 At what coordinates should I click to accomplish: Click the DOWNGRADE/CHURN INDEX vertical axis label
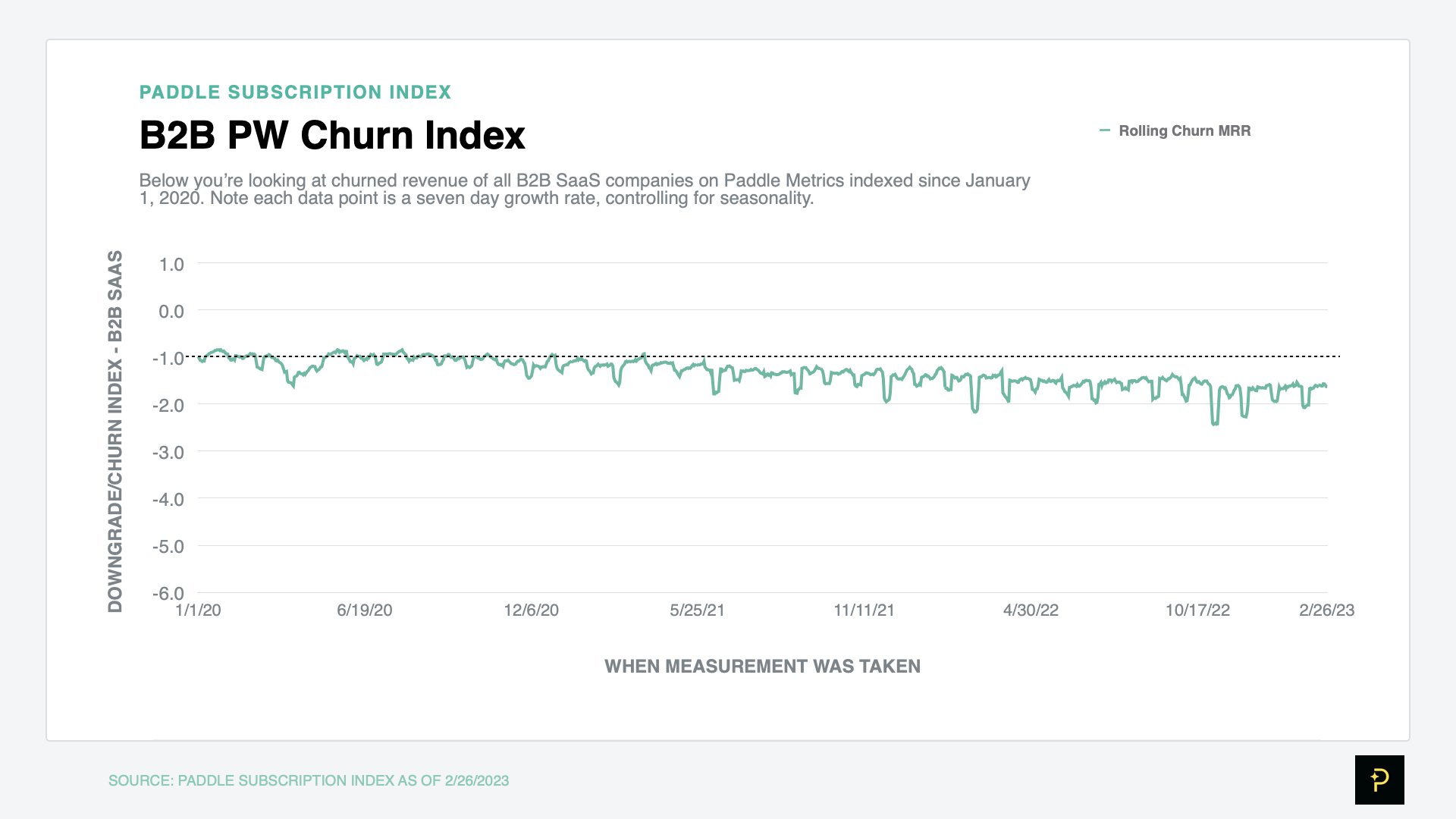115,431
